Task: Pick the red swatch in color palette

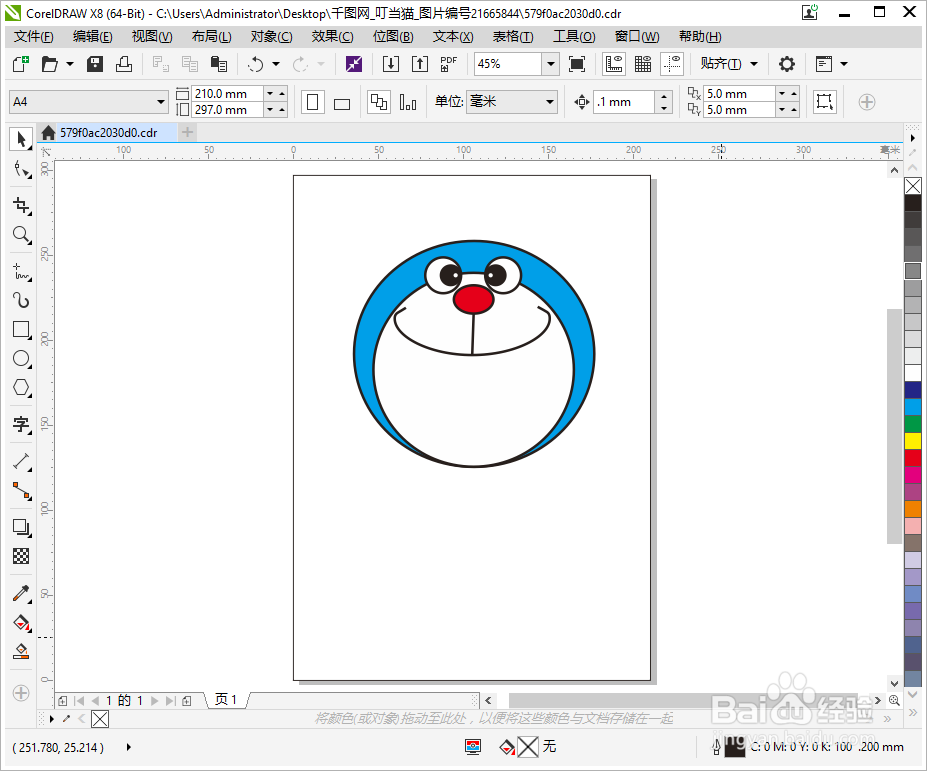Action: pyautogui.click(x=913, y=458)
